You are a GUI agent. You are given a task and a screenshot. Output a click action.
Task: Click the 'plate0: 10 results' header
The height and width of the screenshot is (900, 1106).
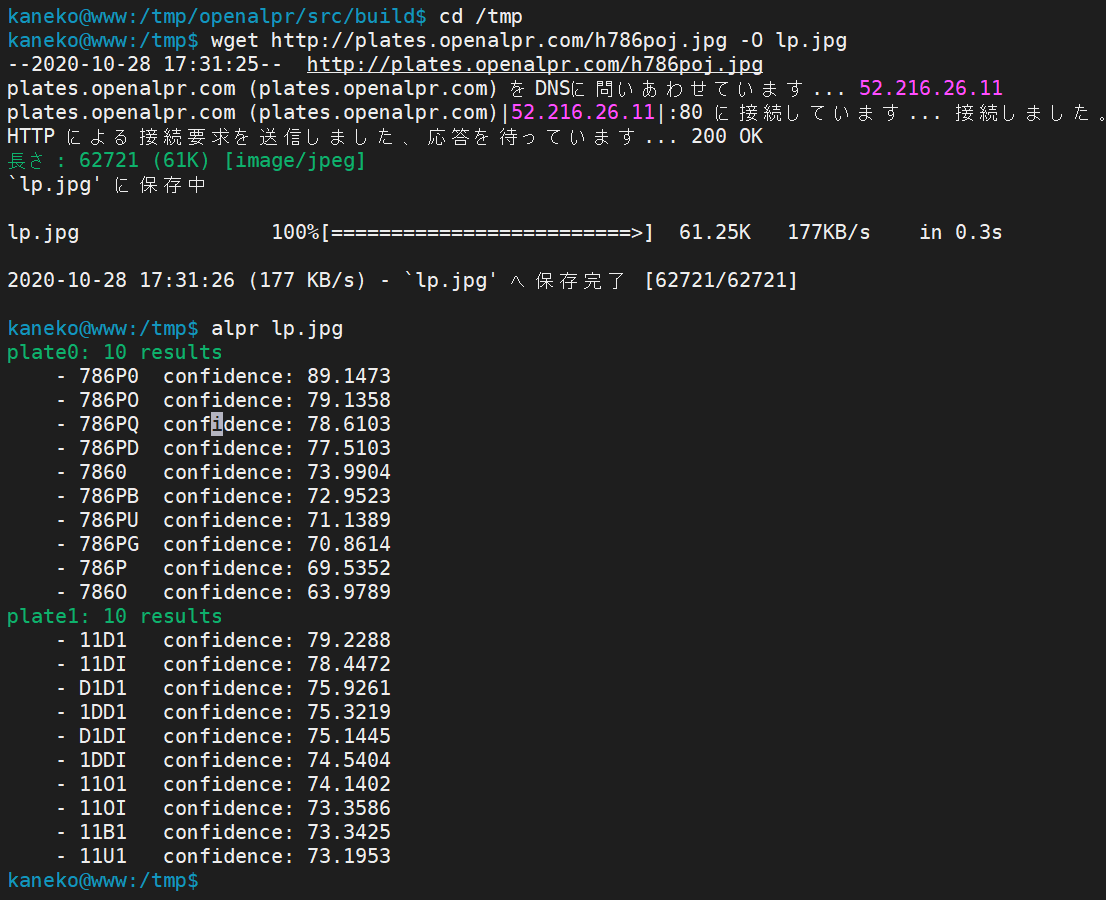click(x=114, y=353)
